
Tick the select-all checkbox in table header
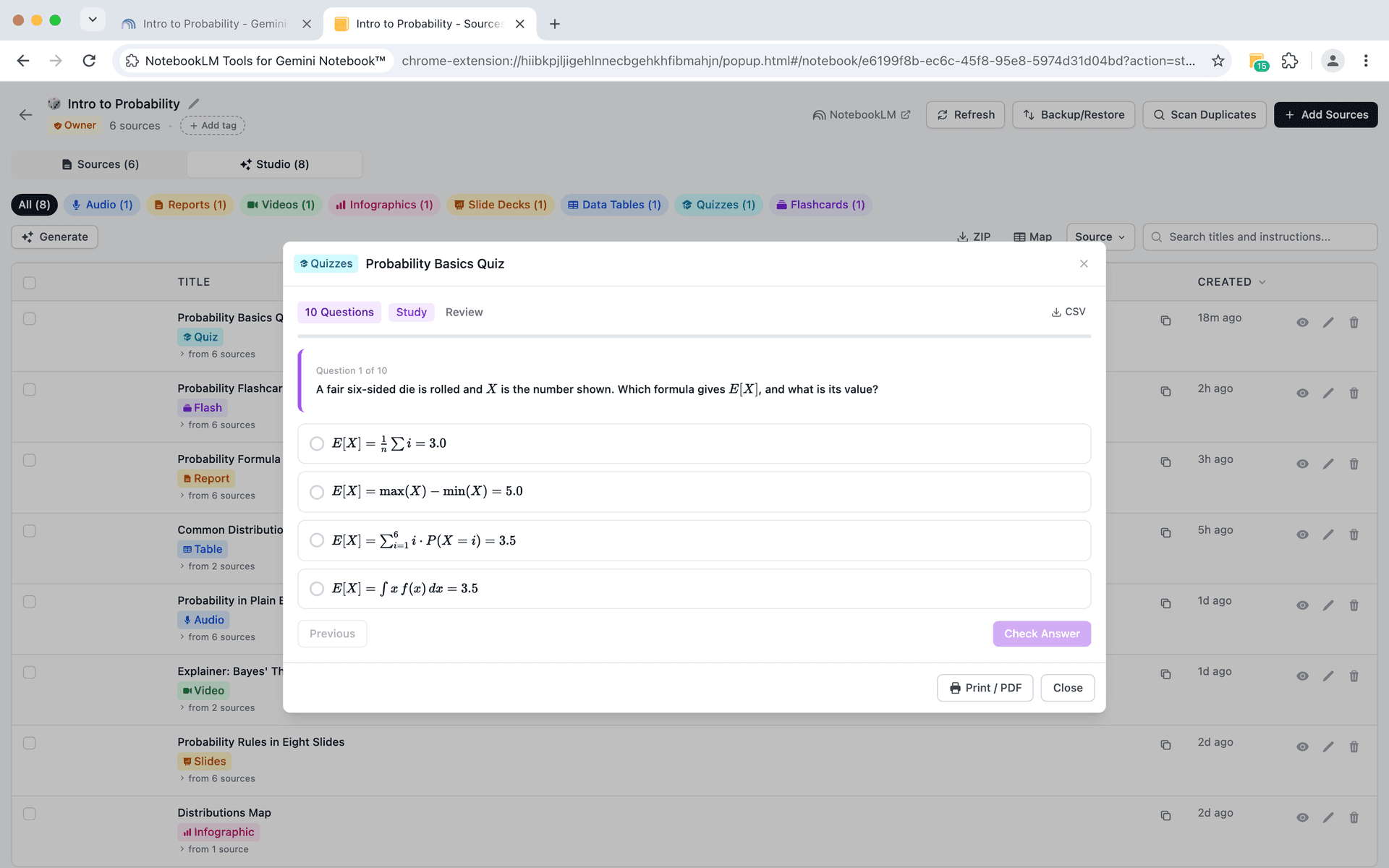pos(30,283)
